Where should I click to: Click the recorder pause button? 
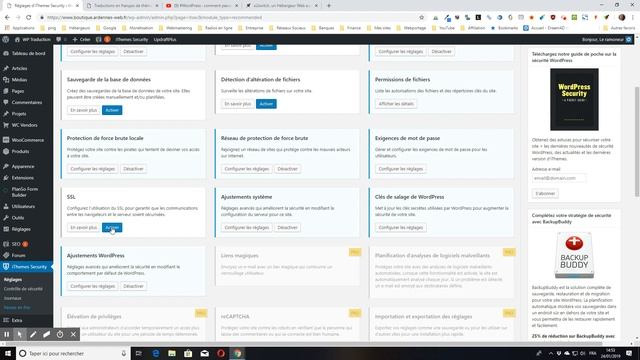coord(7,334)
